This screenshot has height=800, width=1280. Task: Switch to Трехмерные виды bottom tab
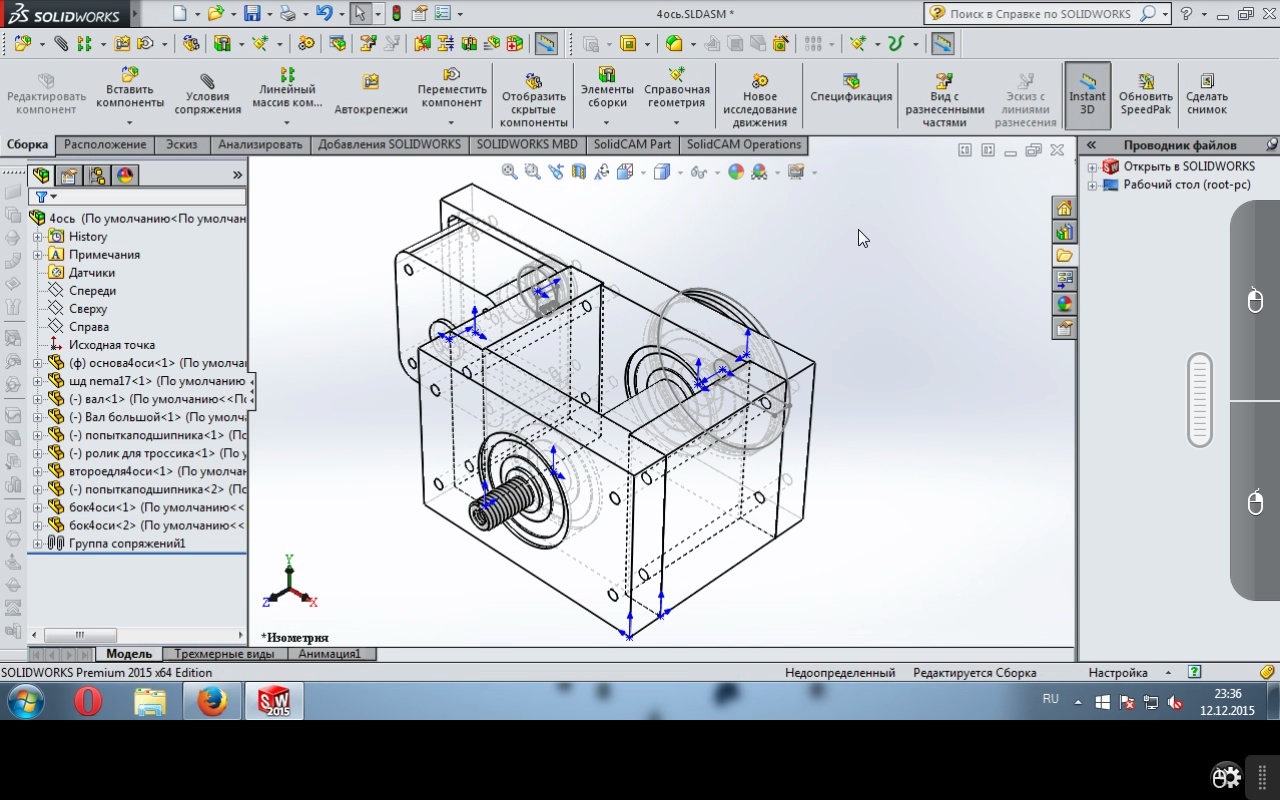pyautogui.click(x=224, y=654)
